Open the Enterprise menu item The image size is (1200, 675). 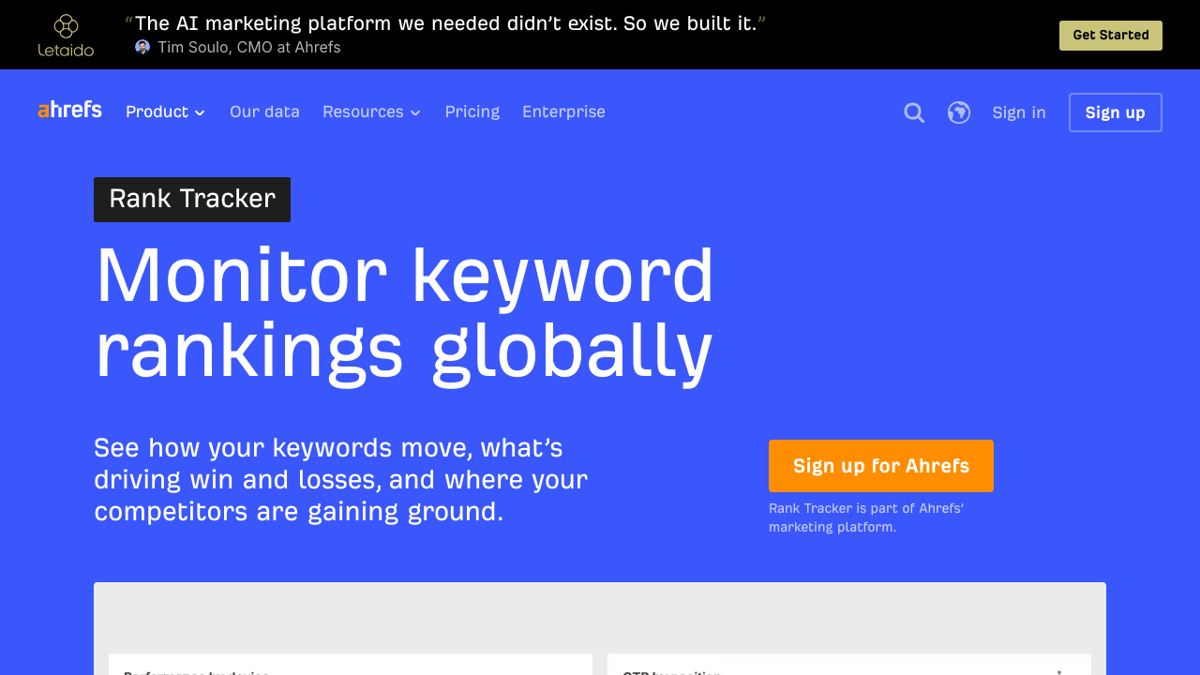click(x=563, y=112)
